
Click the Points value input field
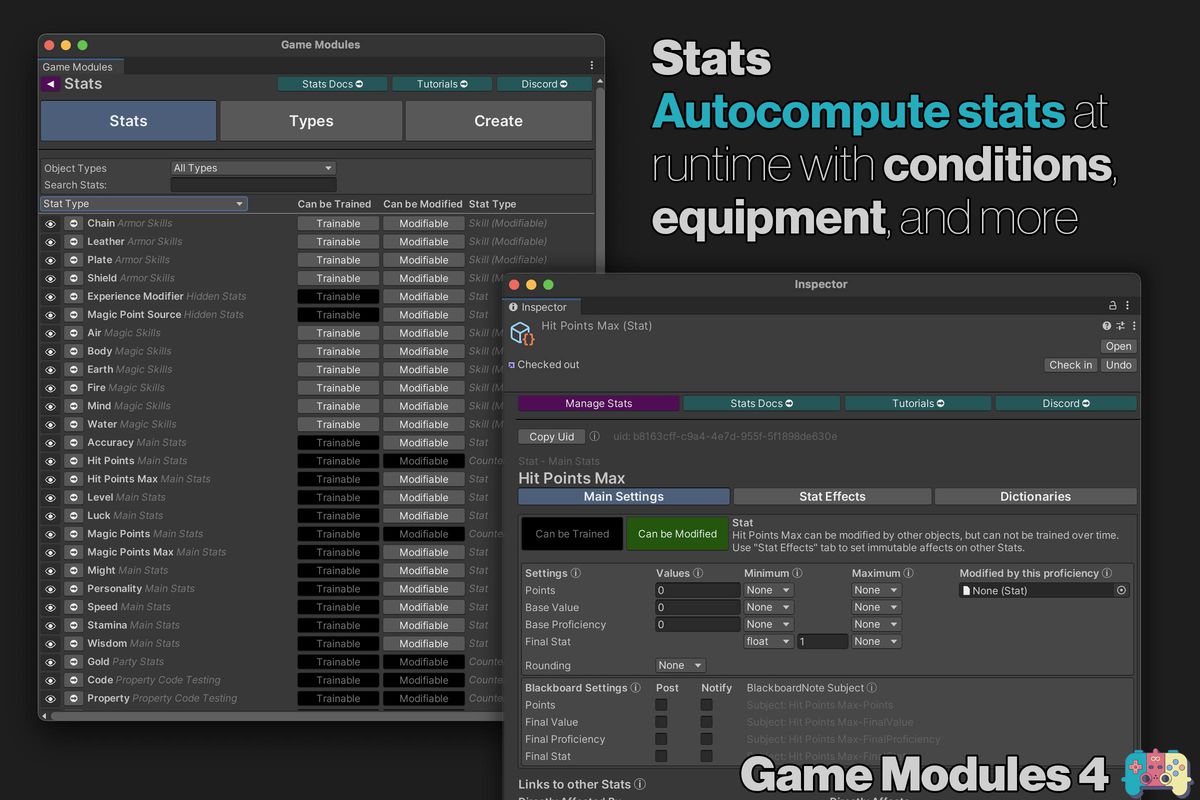[x=698, y=590]
